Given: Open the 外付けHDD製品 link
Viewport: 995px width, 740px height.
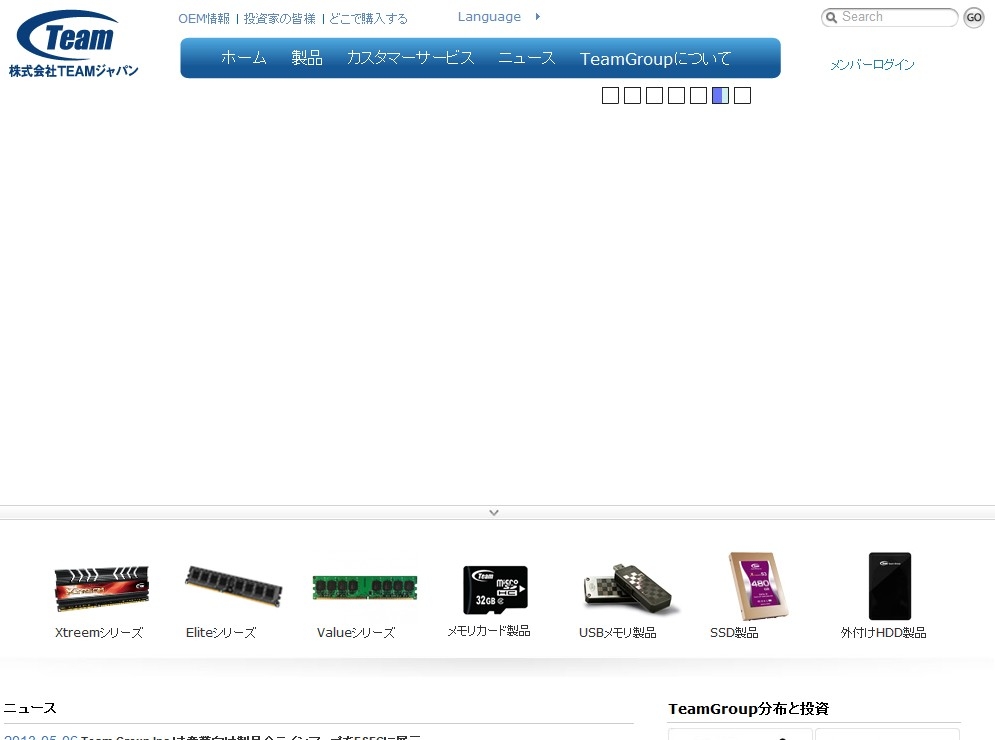Looking at the screenshot, I should tap(883, 633).
